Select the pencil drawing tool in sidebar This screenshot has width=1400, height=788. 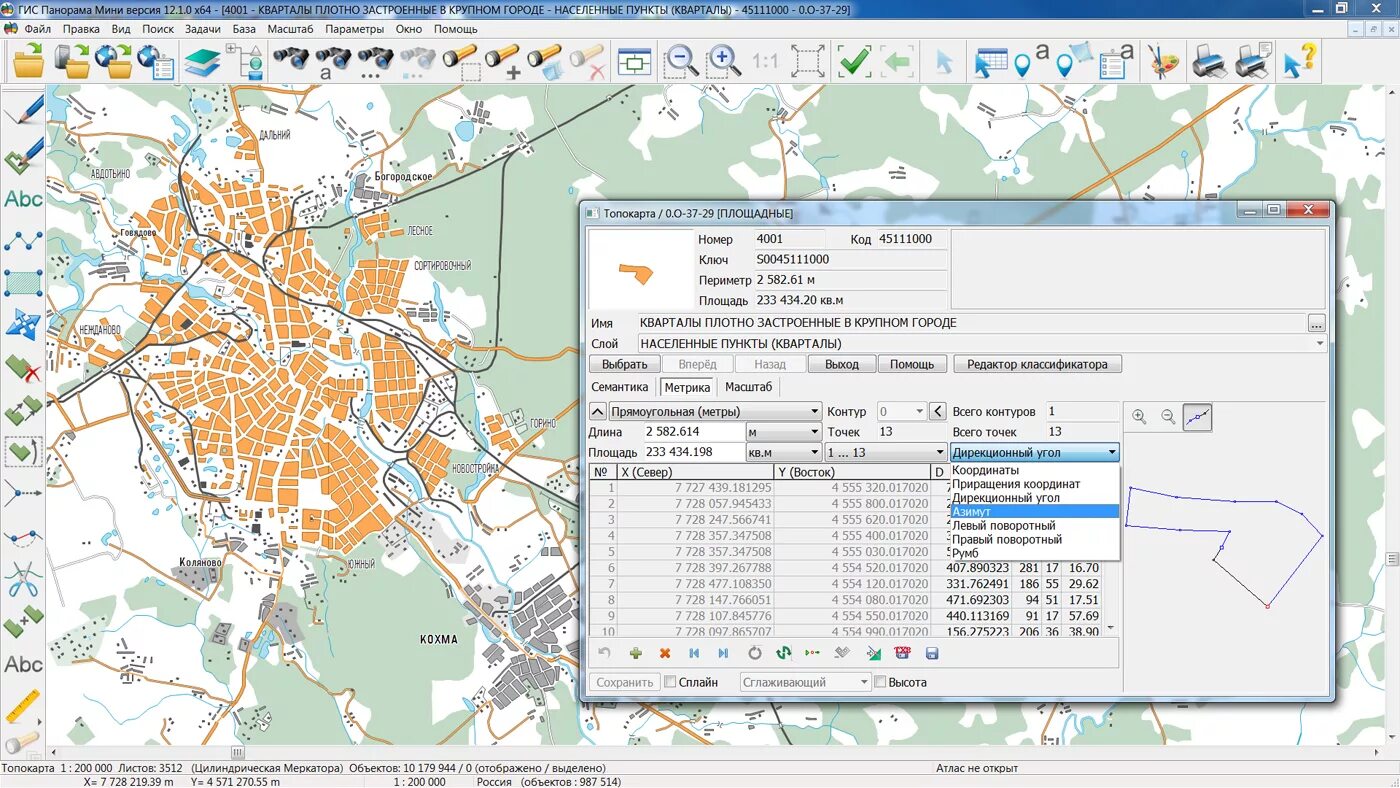(23, 108)
